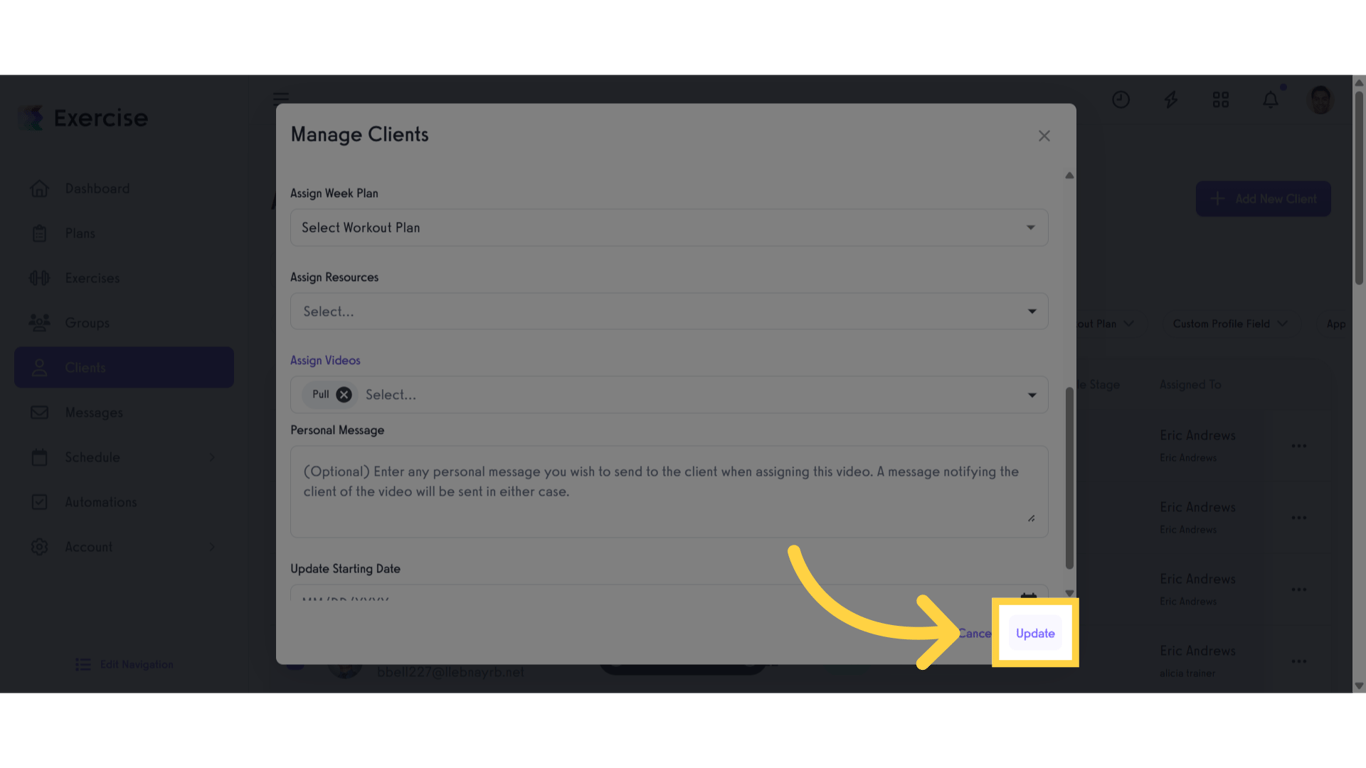Click inside the Personal Message field
Image resolution: width=1366 pixels, height=768 pixels.
[668, 490]
